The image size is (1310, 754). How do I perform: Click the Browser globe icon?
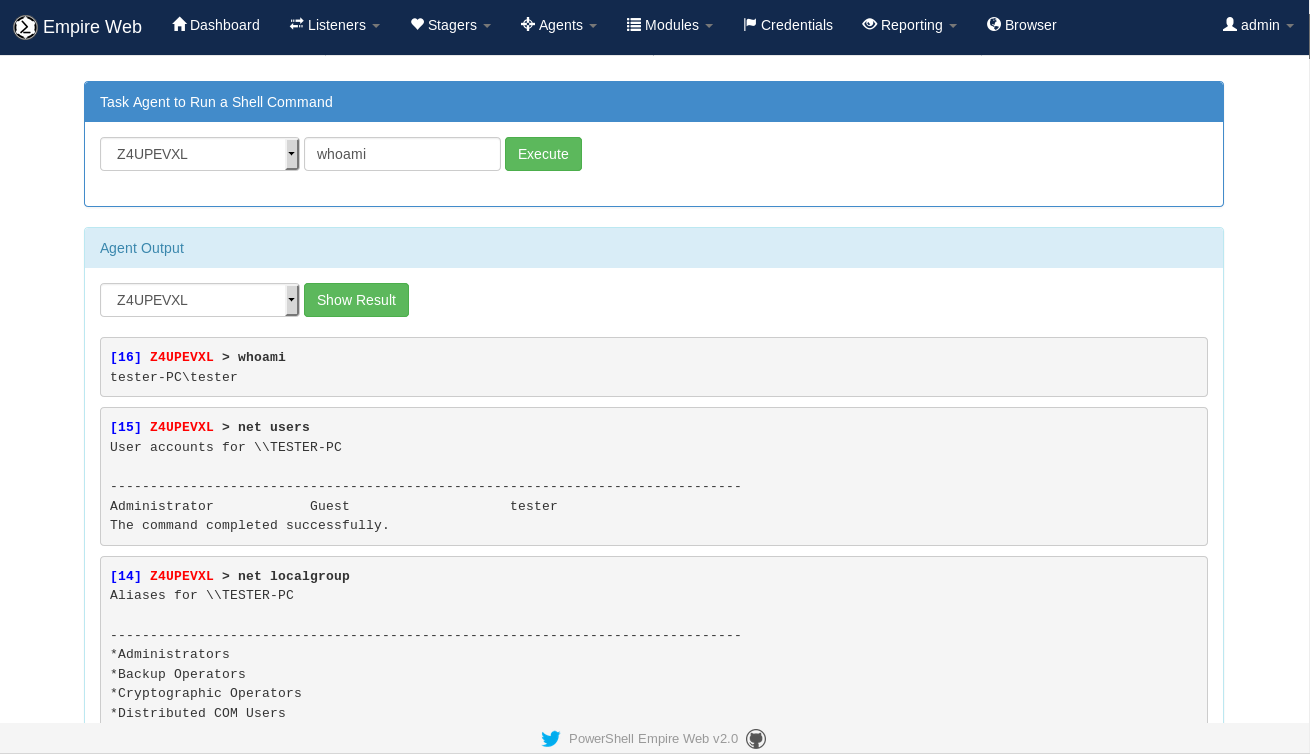[994, 24]
